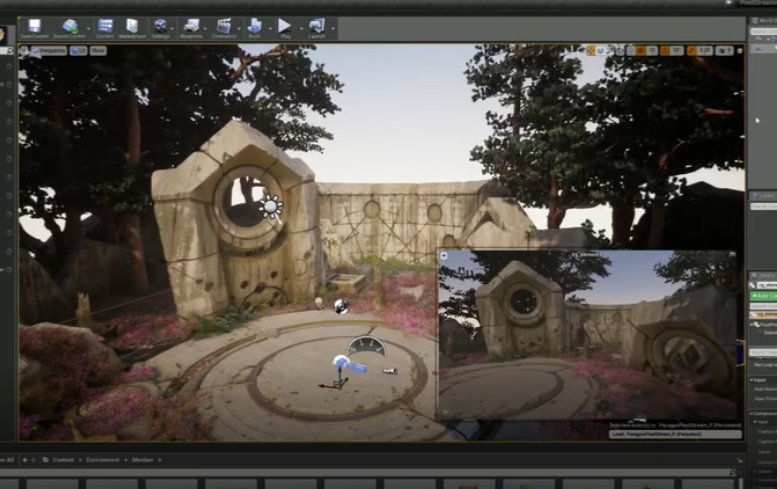Open the Meshes breadcrumb folder
777x489 pixels.
coord(143,460)
